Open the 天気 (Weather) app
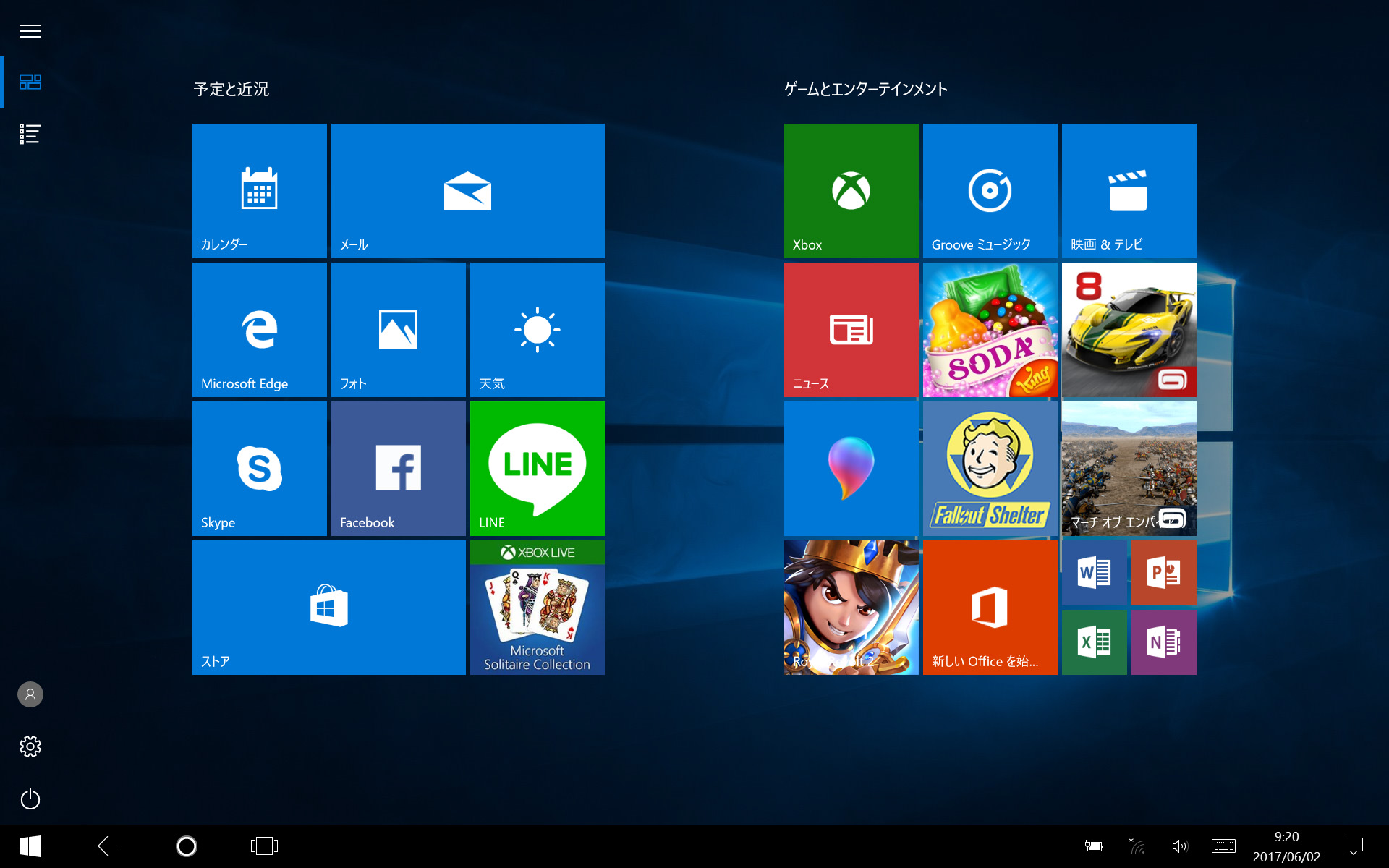This screenshot has height=868, width=1389. pos(536,329)
